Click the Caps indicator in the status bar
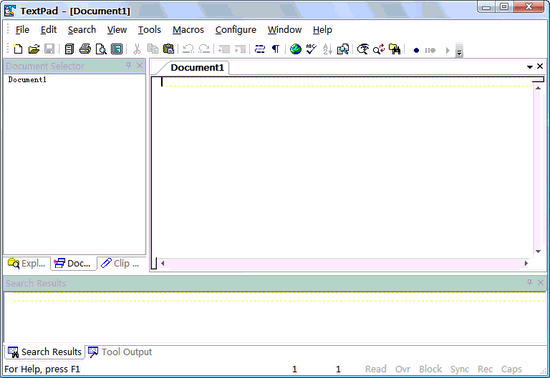 click(x=511, y=369)
